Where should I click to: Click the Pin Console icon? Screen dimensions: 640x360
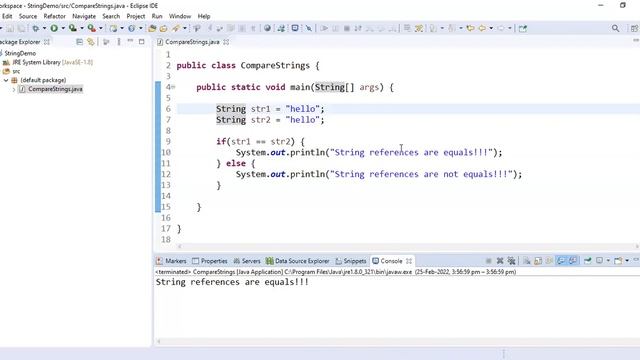pos(587,260)
